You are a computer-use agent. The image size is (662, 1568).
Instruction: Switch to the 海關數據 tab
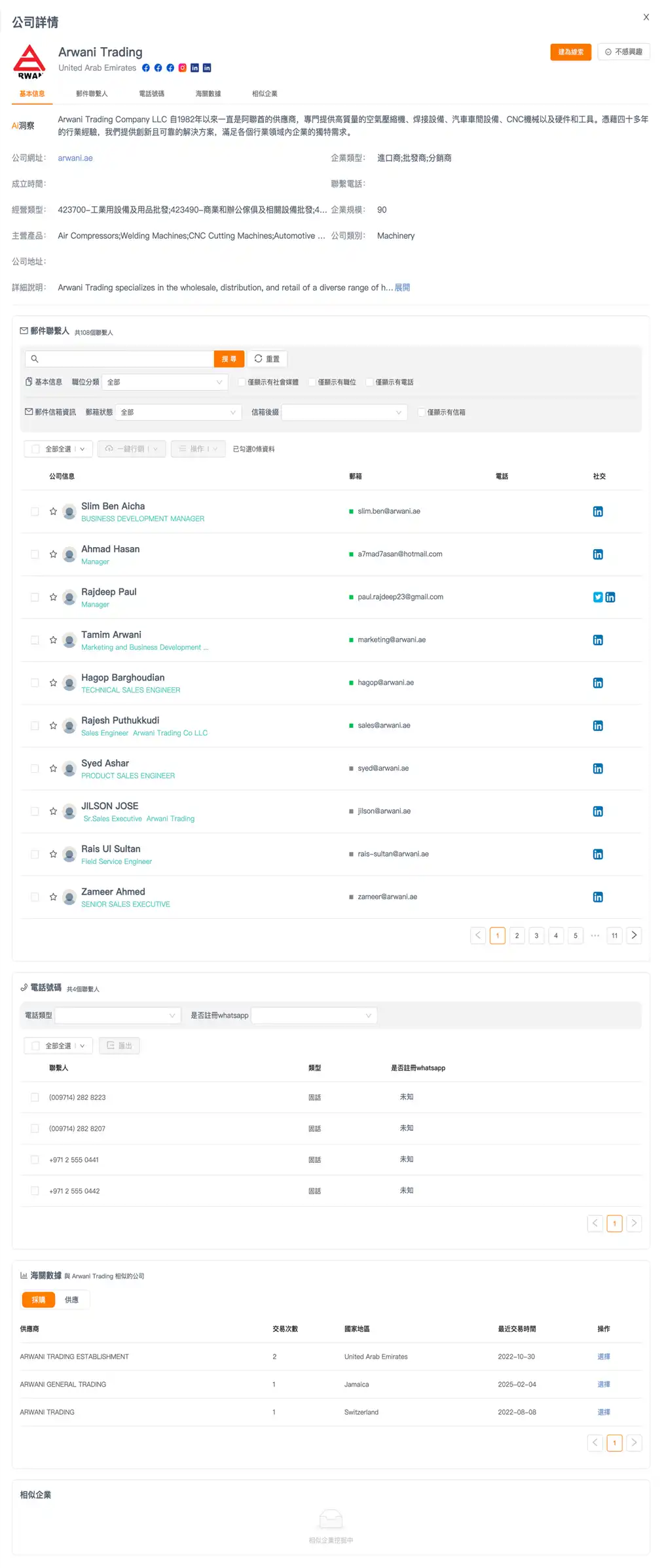pyautogui.click(x=208, y=94)
